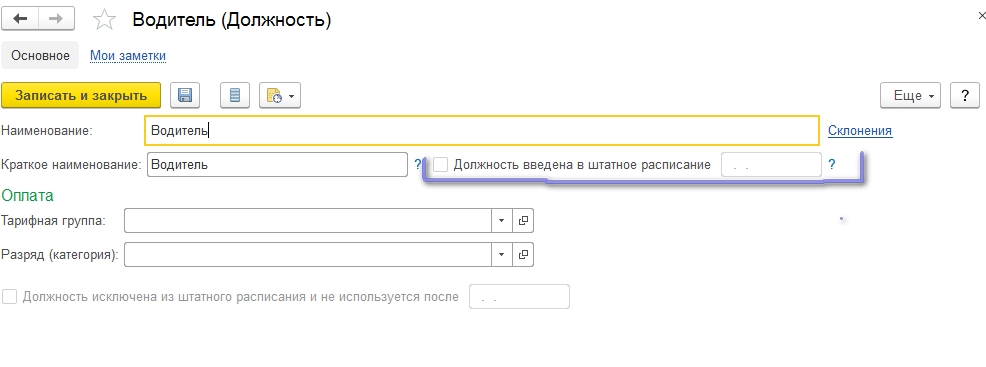Enable Должность введена в штатное расписание checkbox
Viewport: 986px width, 367px height.
(x=441, y=165)
